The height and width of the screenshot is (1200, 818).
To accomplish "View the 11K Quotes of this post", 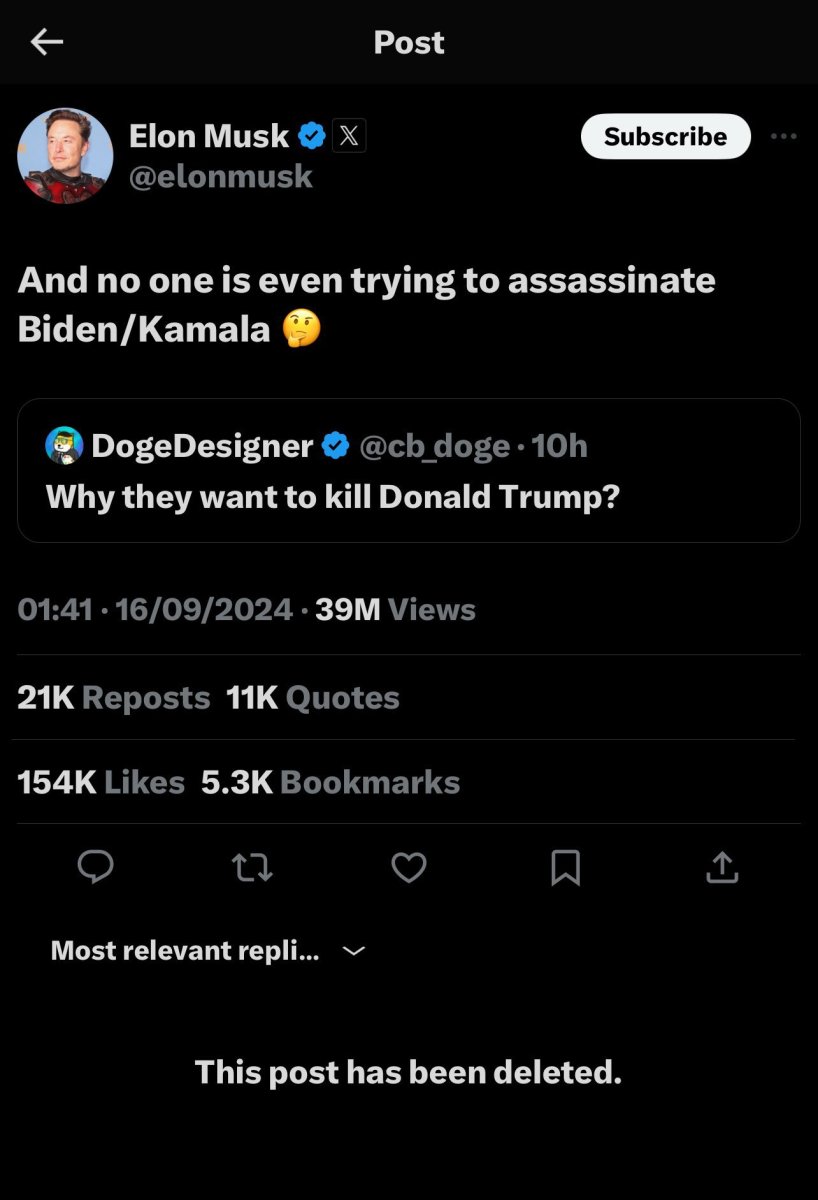I will [312, 697].
